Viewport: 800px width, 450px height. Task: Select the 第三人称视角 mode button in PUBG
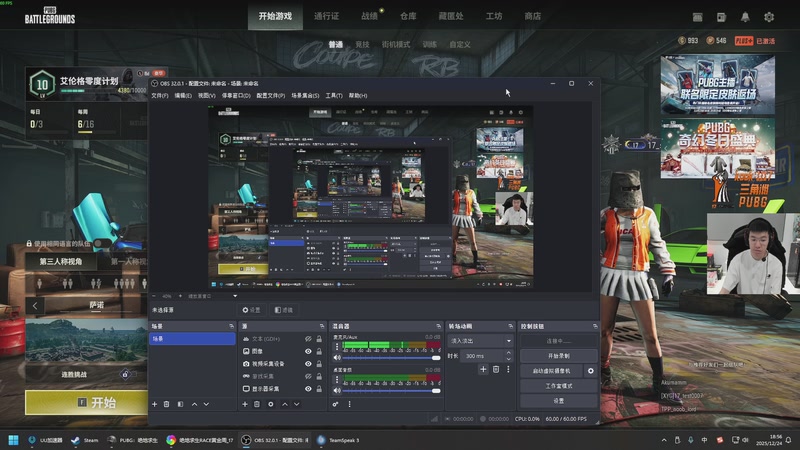point(61,262)
